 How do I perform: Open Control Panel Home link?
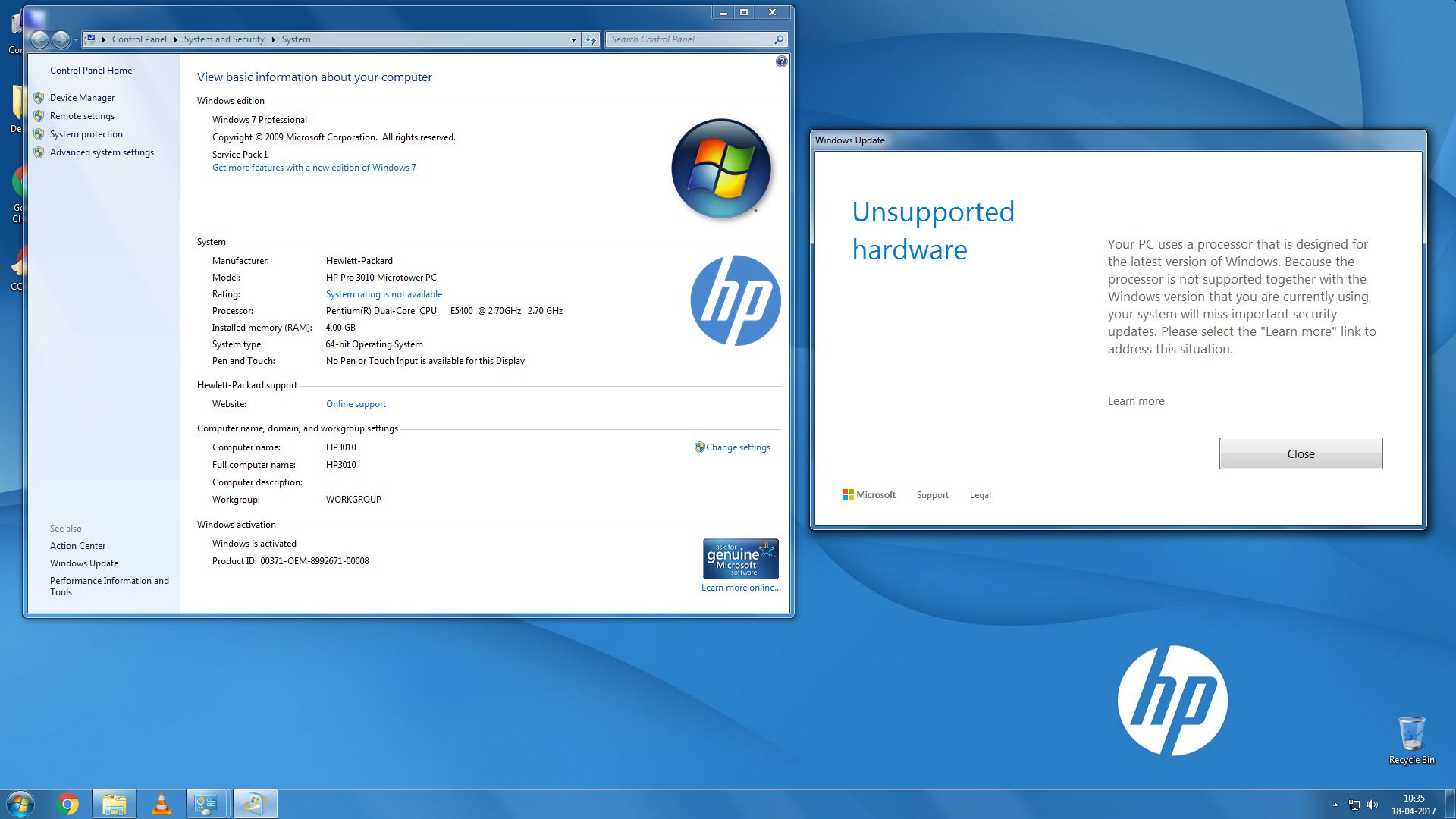91,71
